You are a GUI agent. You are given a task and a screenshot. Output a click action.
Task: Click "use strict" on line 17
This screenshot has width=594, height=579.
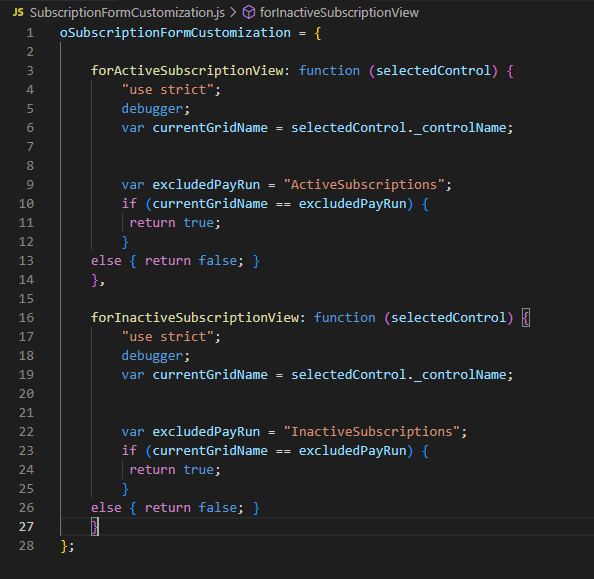[168, 337]
